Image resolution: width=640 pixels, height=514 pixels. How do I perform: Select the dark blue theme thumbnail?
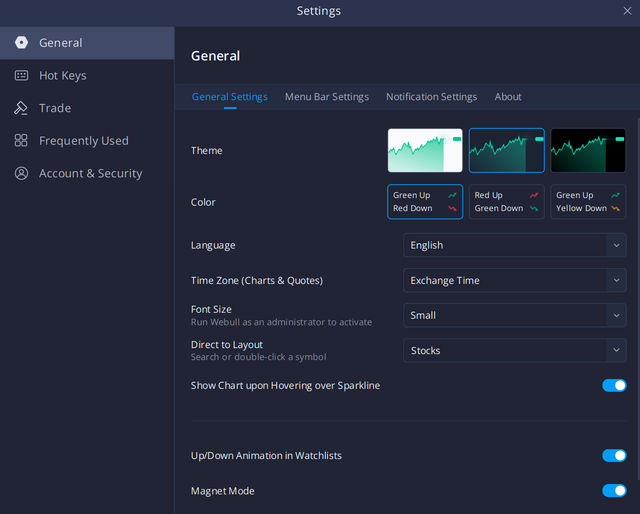click(x=507, y=150)
